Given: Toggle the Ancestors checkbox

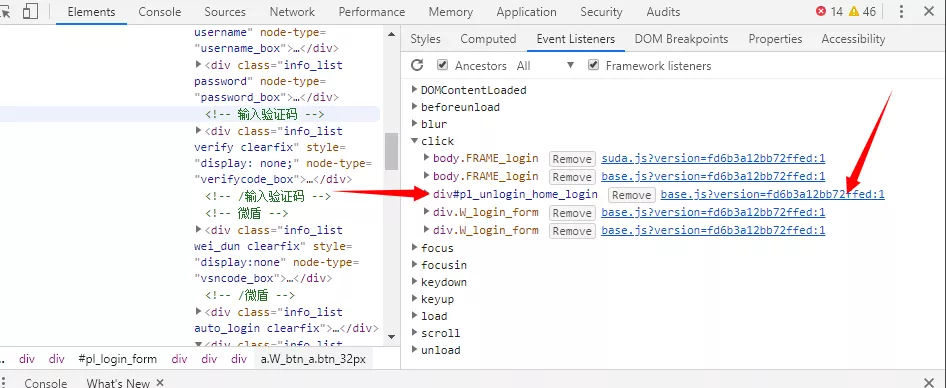Looking at the screenshot, I should [443, 65].
